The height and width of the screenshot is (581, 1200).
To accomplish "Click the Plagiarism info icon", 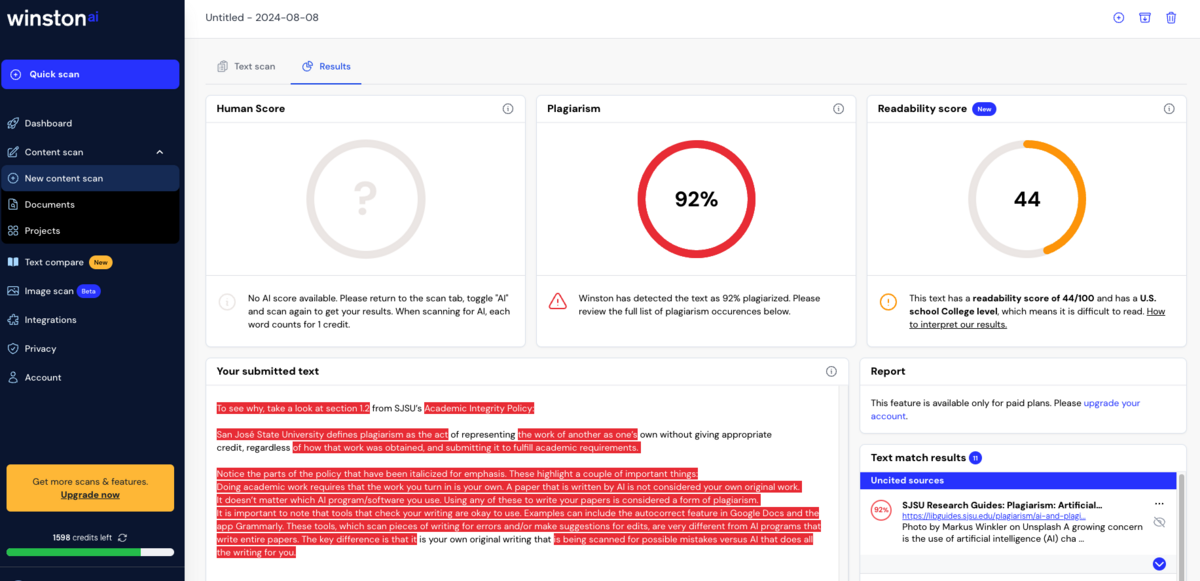I will 838,109.
